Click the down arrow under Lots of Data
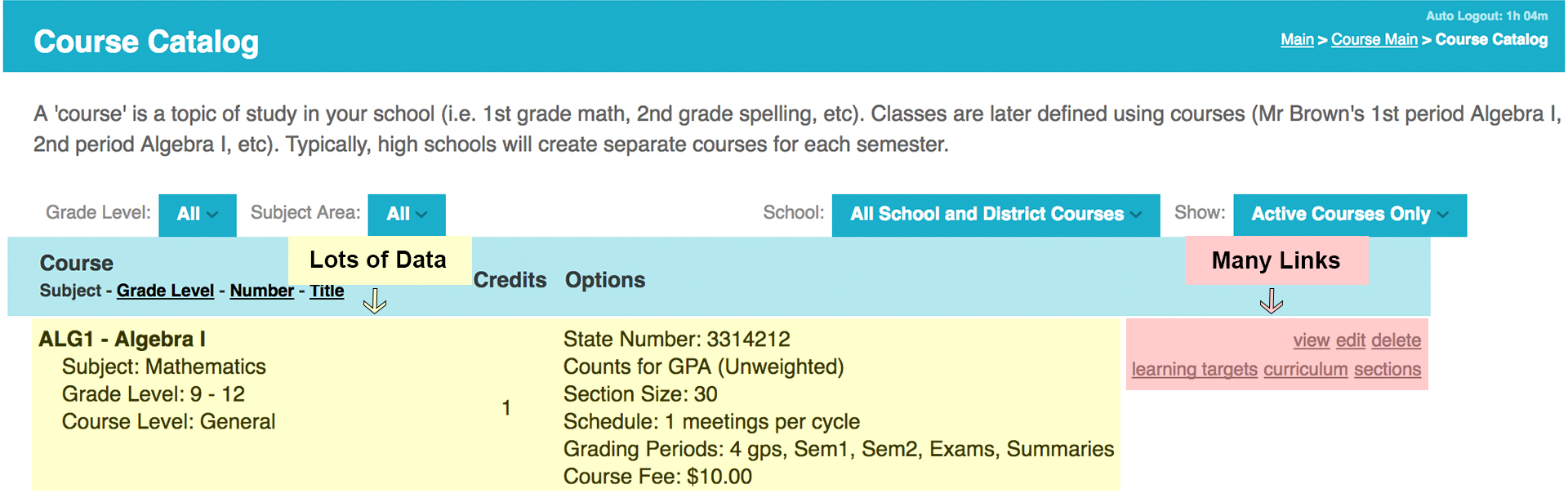The height and width of the screenshot is (502, 1568). point(375,300)
